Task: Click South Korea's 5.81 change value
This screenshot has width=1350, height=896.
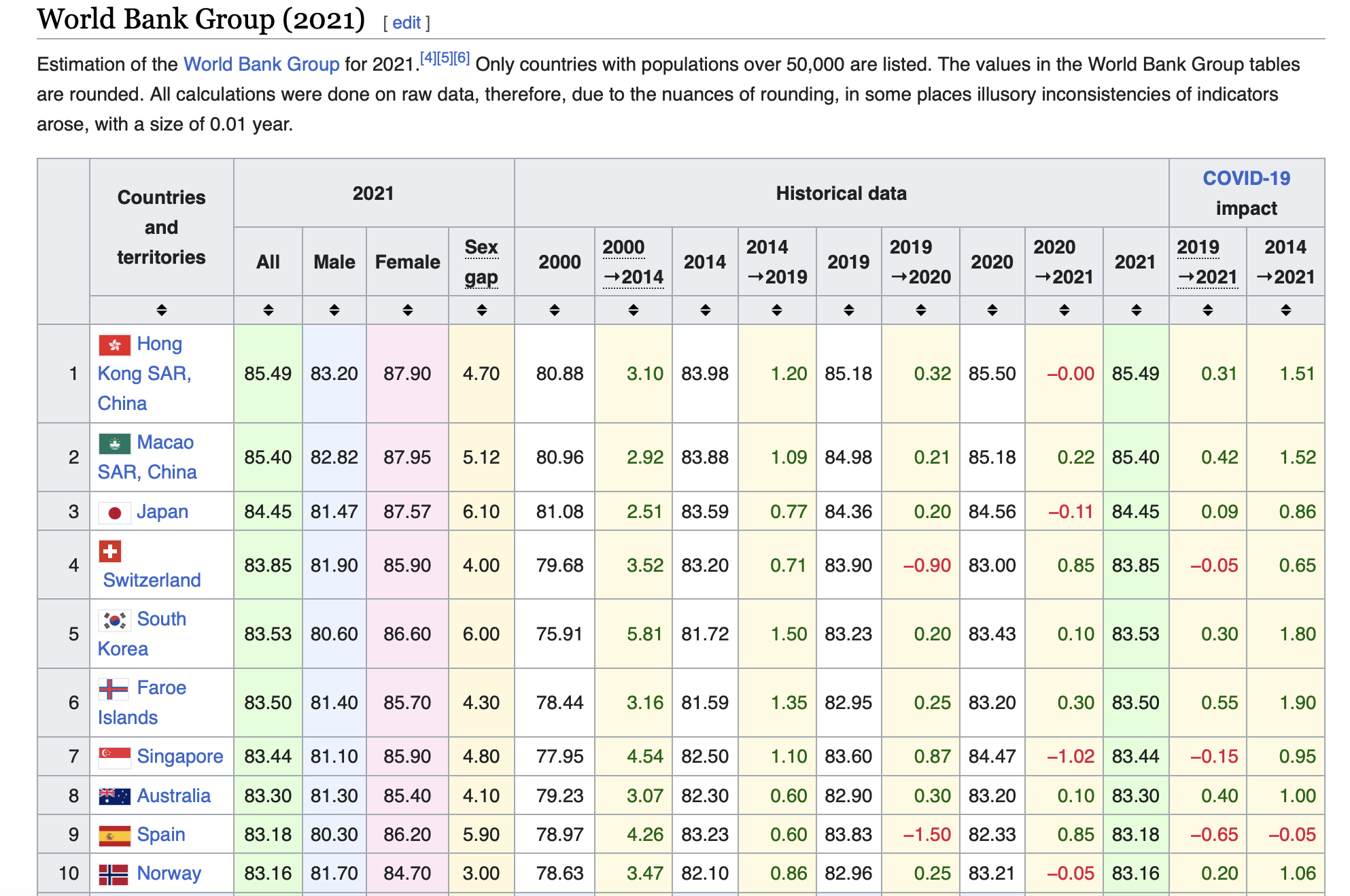Action: pos(644,634)
